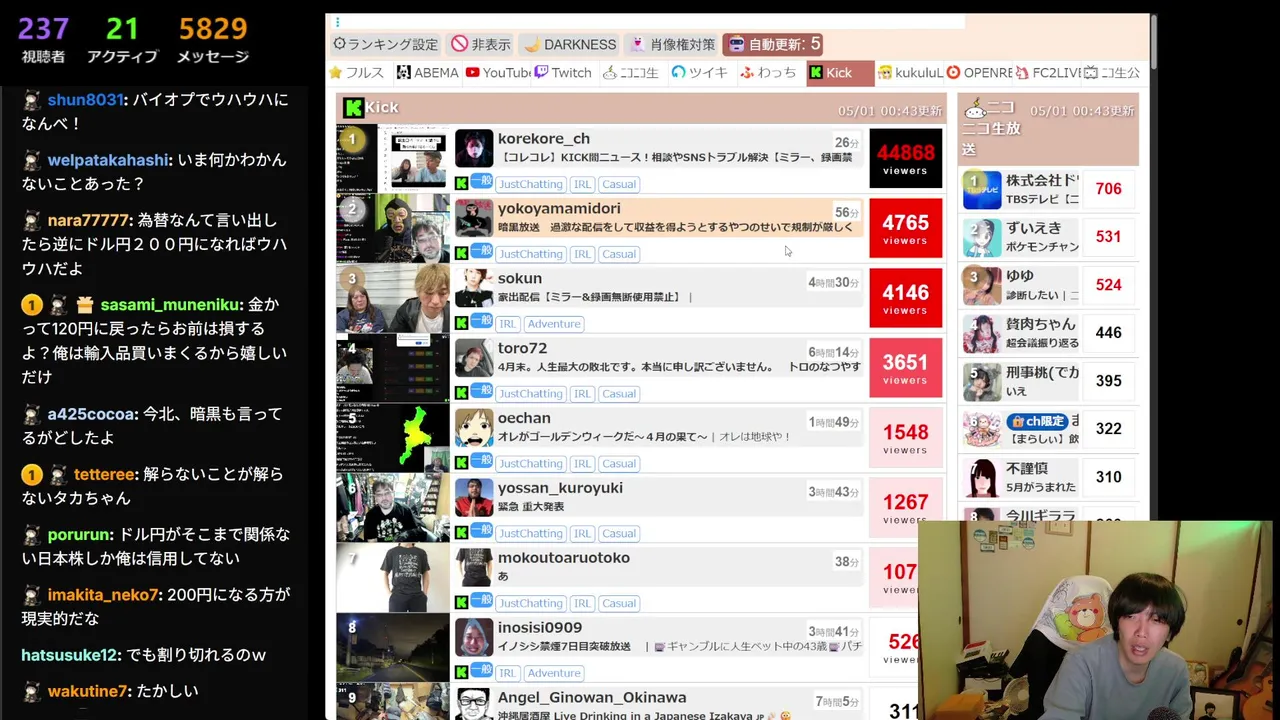Click Casual tag on toro72 row
This screenshot has height=720, width=1280.
click(x=619, y=394)
